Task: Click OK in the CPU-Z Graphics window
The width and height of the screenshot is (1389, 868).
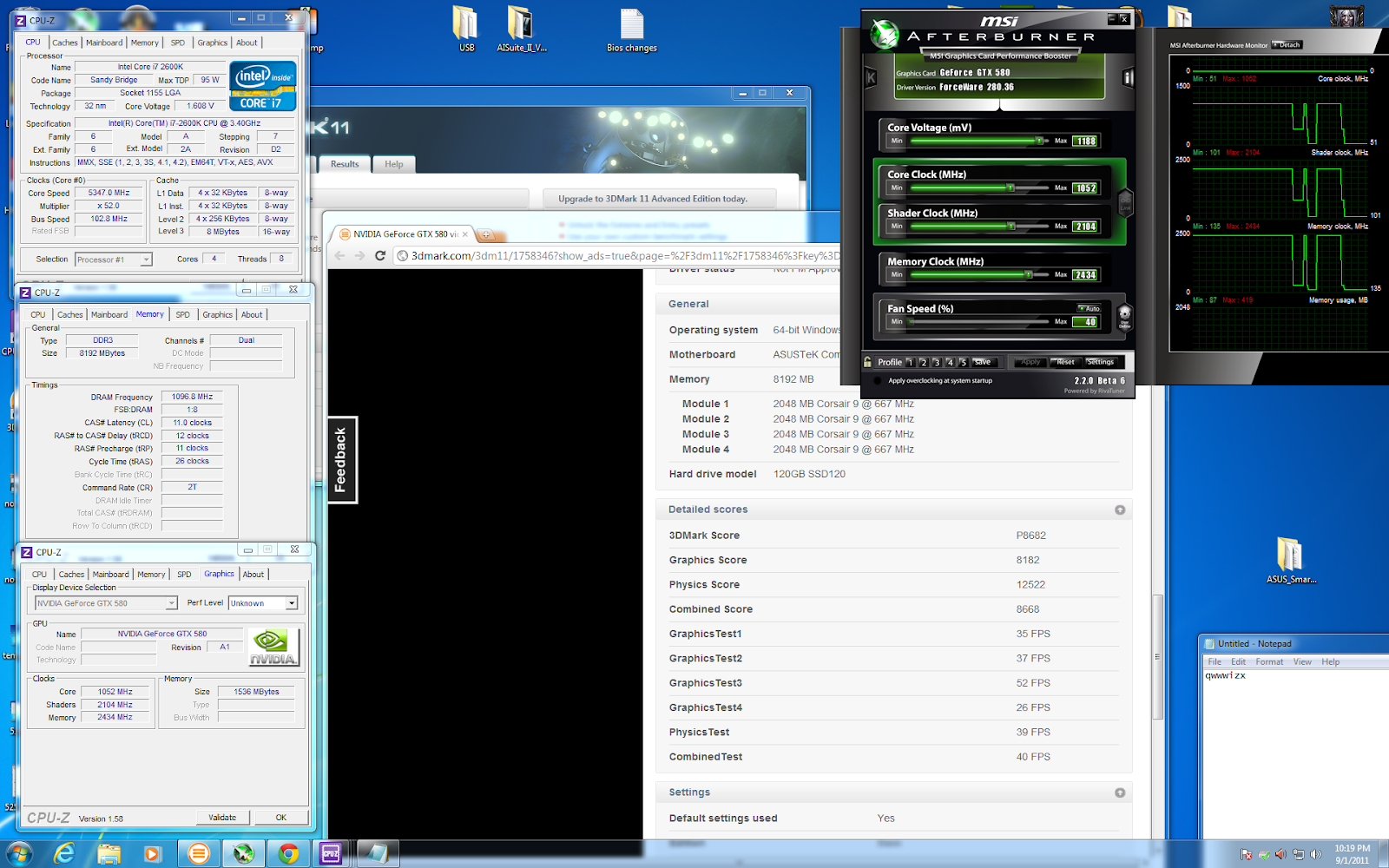Action: pos(281,818)
